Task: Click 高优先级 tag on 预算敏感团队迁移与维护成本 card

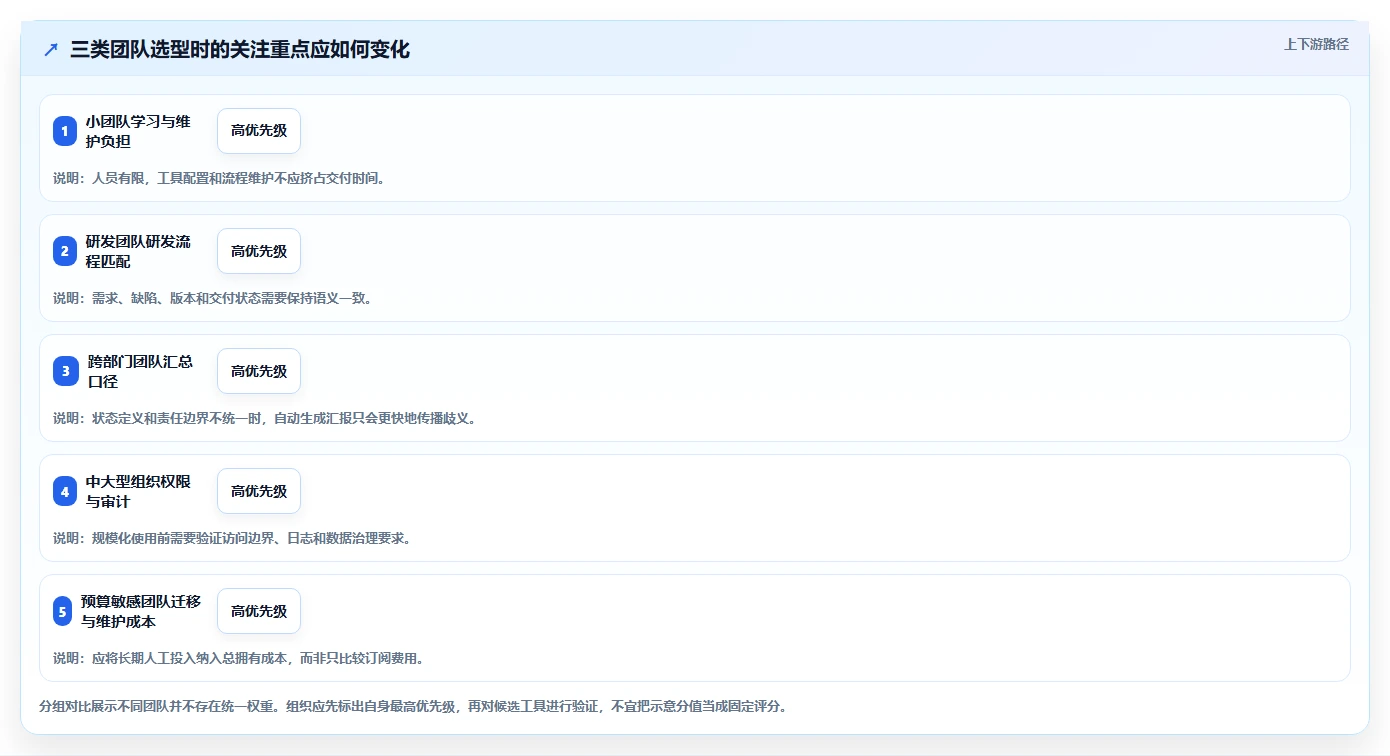Action: [259, 611]
